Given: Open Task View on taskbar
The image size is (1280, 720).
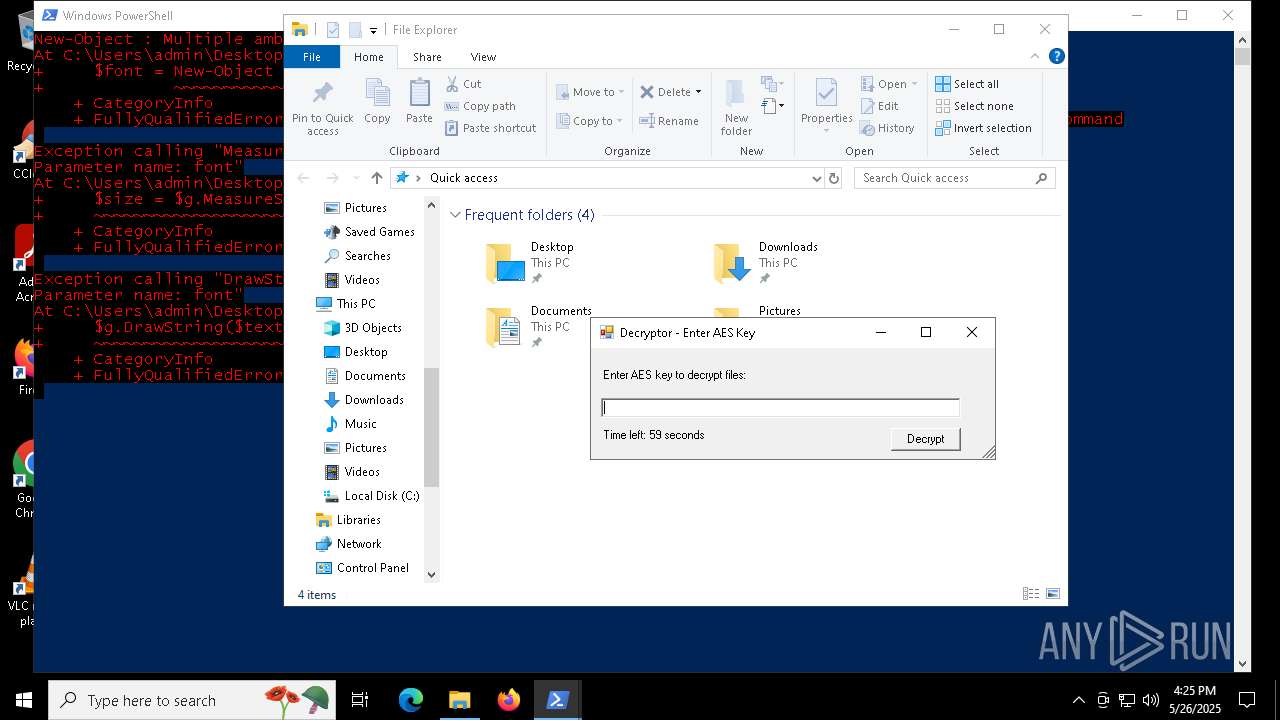Looking at the screenshot, I should pos(360,700).
